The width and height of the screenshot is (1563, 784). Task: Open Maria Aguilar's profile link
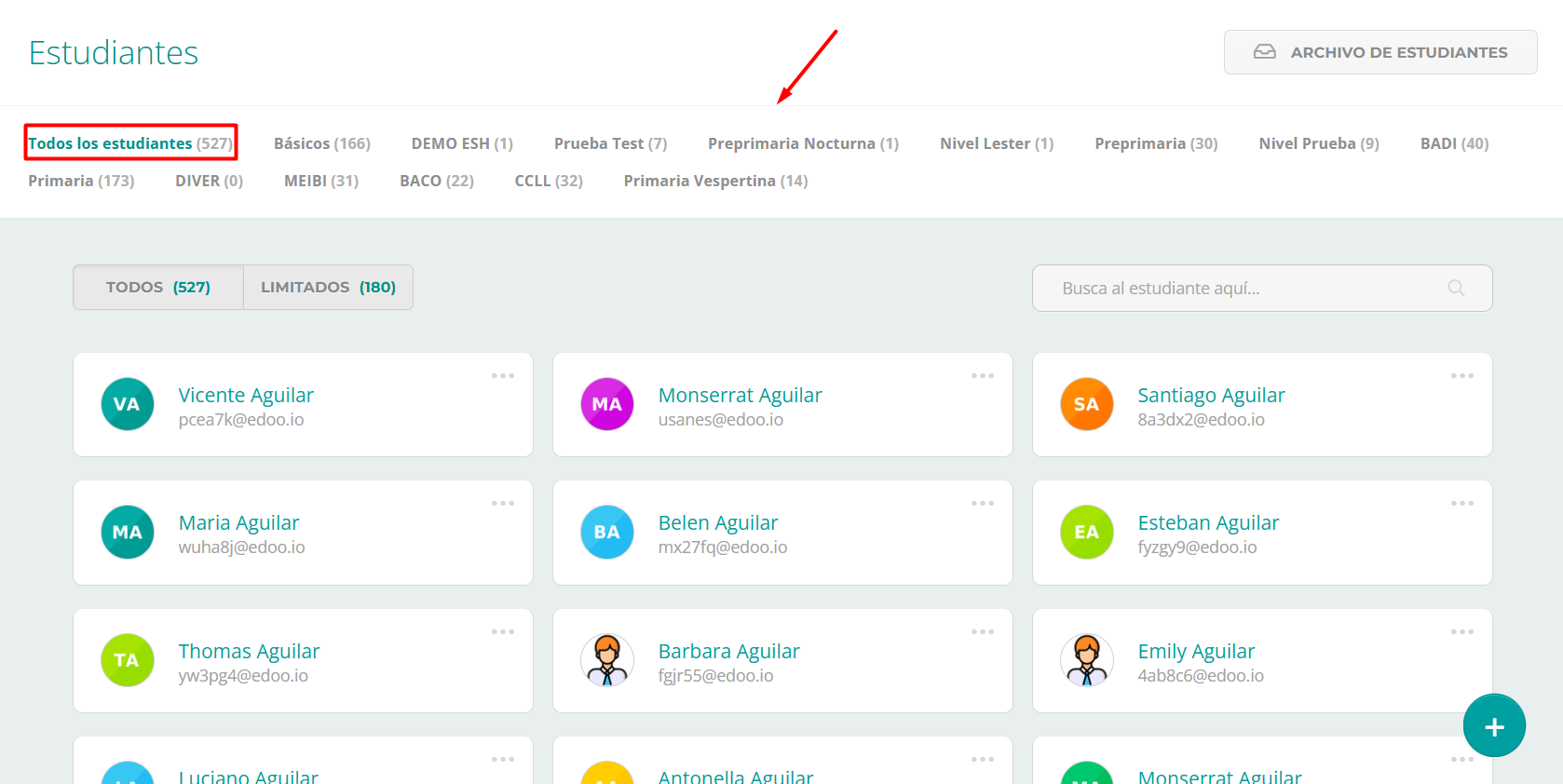[x=238, y=522]
